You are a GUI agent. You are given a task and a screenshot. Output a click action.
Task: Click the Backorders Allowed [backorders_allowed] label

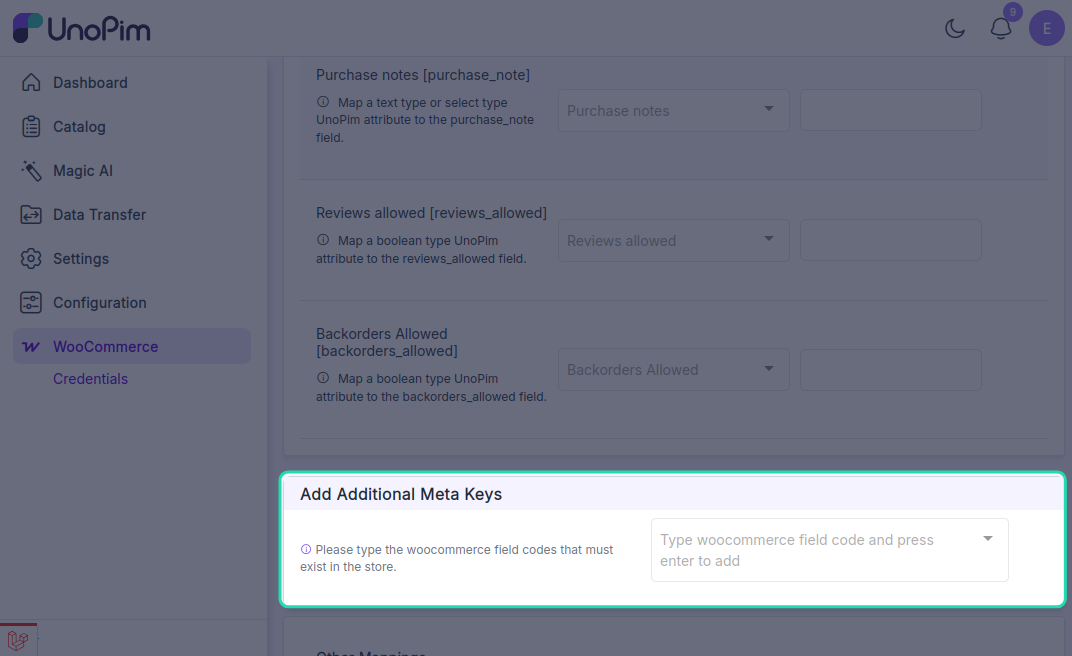(x=386, y=342)
